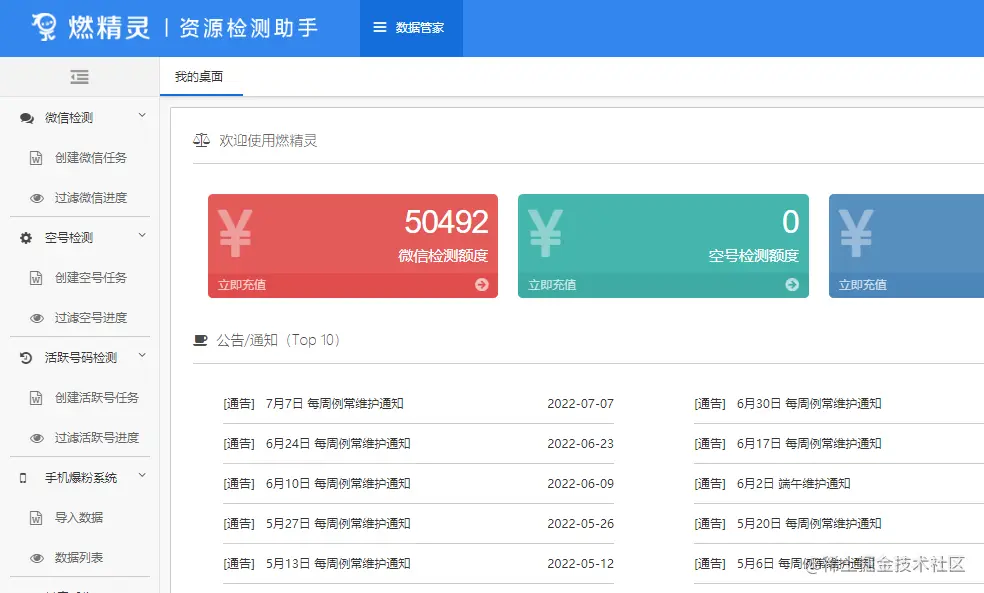The width and height of the screenshot is (984, 593).
Task: Open 创建微信任务 in the sidebar
Action: click(90, 158)
